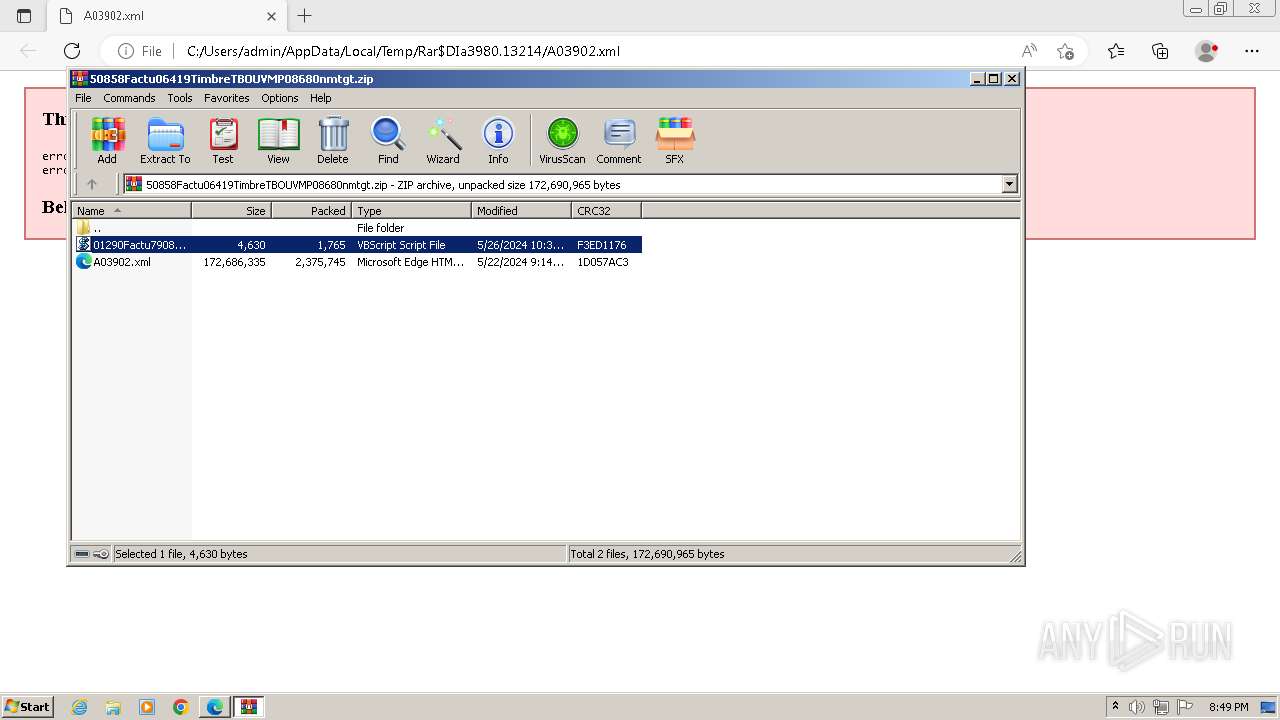Viewport: 1280px width, 720px height.
Task: Open File Explorer from taskbar
Action: (113, 707)
